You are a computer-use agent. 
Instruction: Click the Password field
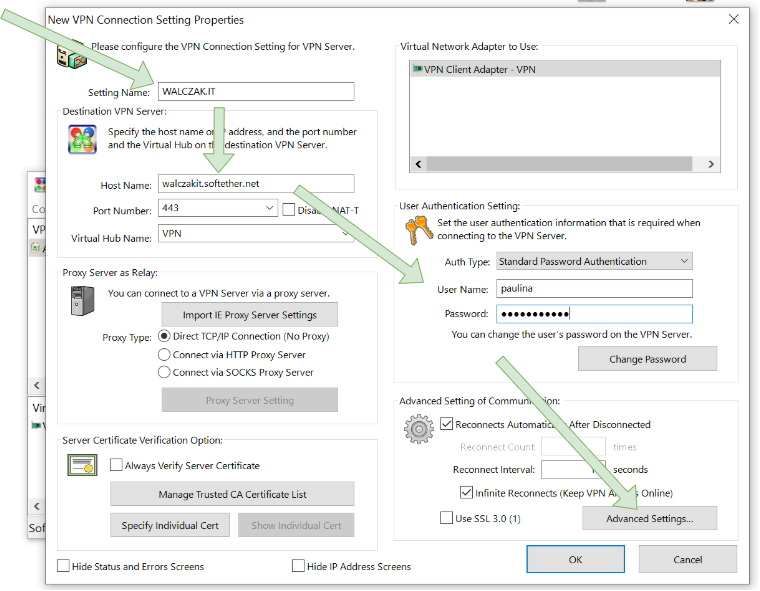pos(594,314)
